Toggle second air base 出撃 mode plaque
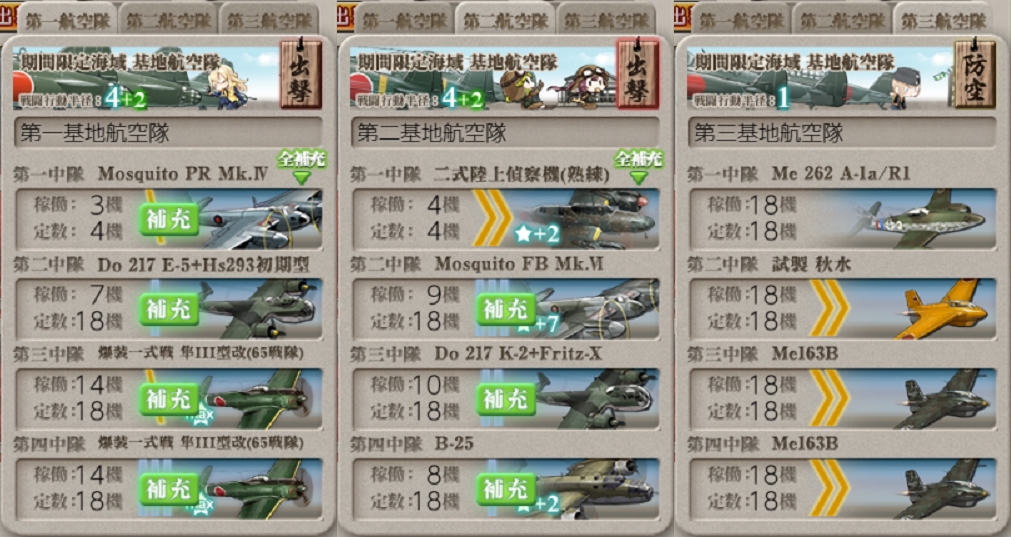1011x537 pixels. (638, 73)
